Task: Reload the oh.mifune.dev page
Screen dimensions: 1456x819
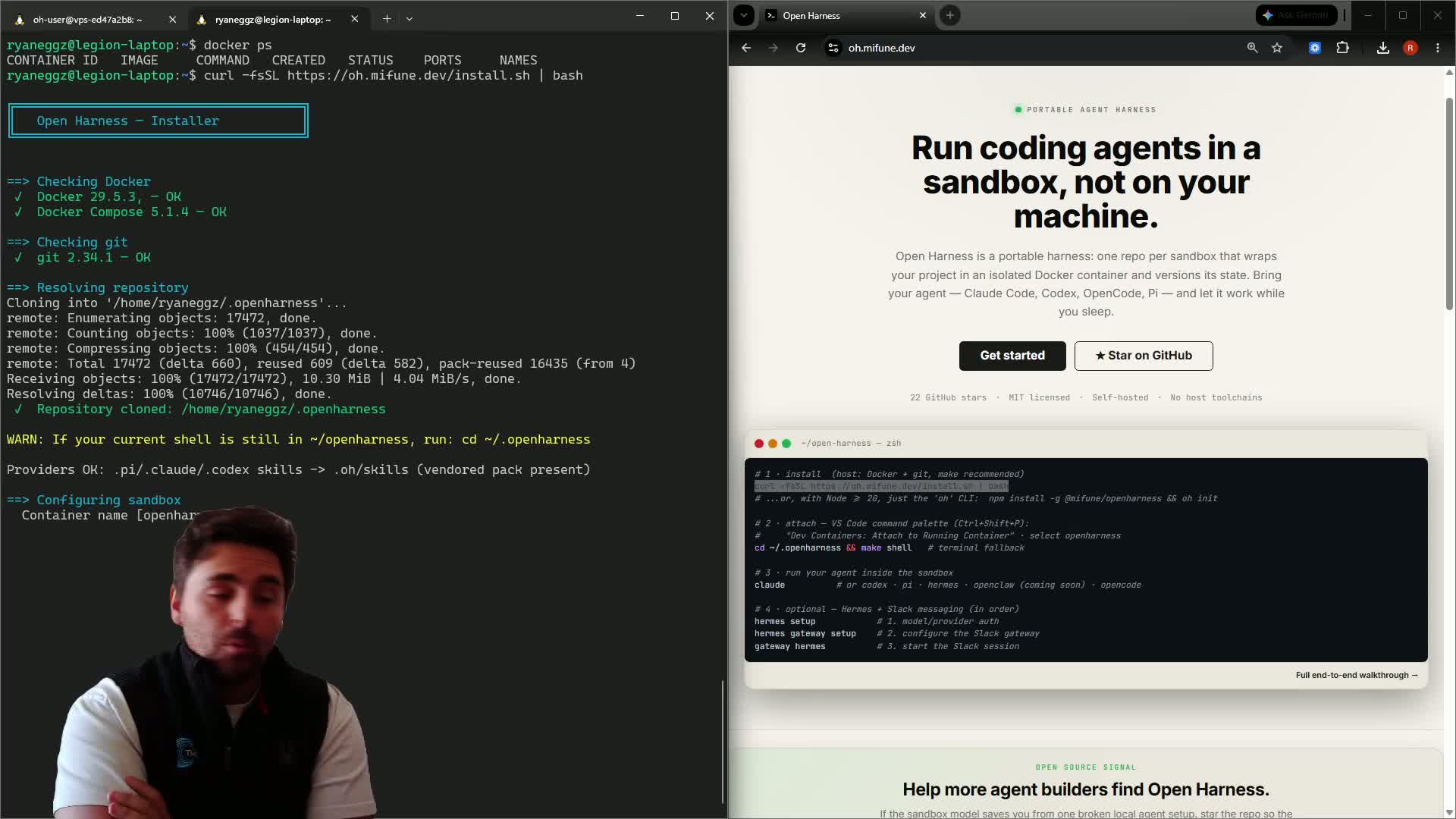Action: click(801, 48)
